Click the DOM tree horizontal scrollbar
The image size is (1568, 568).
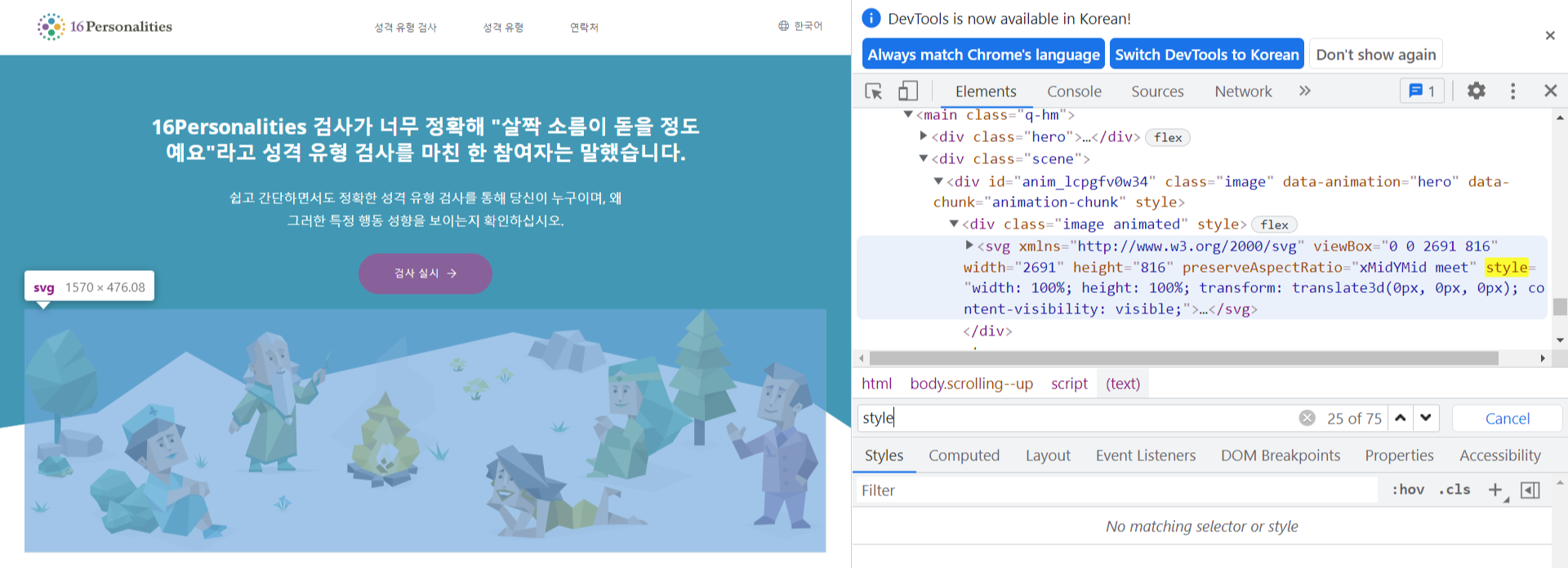click(x=1183, y=358)
